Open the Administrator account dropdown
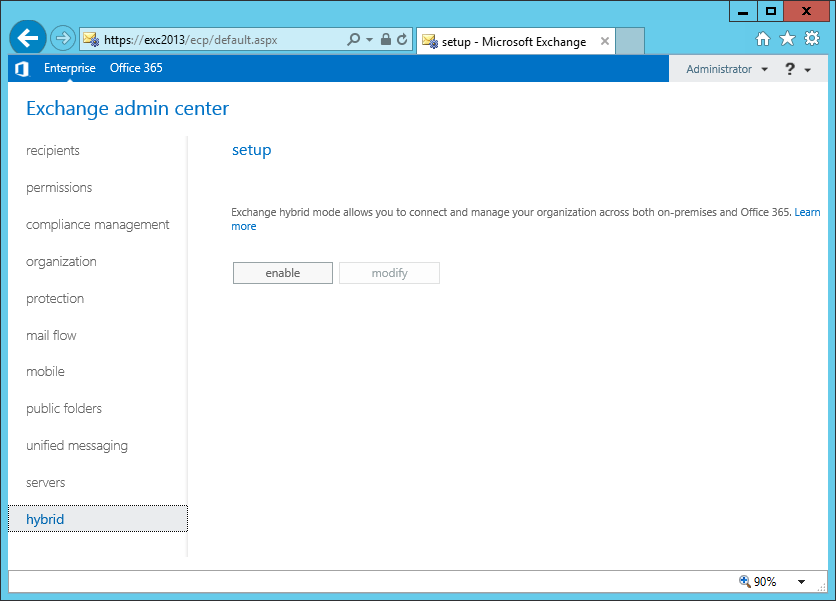 click(727, 69)
